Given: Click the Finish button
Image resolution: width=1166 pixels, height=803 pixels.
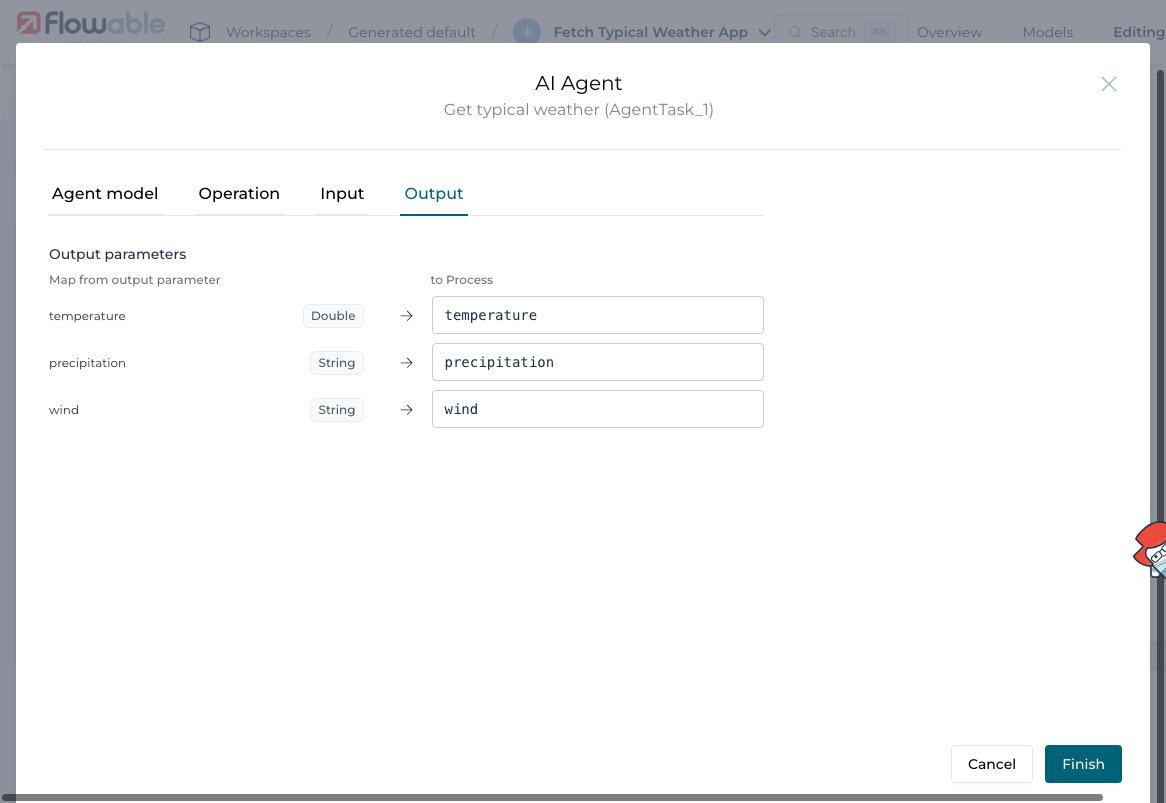Looking at the screenshot, I should tap(1083, 763).
